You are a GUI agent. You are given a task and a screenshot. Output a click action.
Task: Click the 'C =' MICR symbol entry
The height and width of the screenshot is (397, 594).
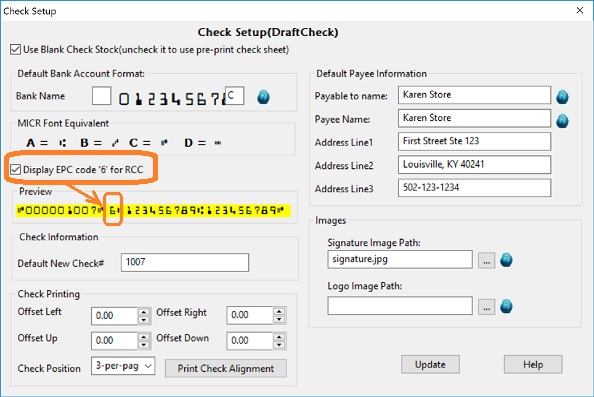point(148,143)
